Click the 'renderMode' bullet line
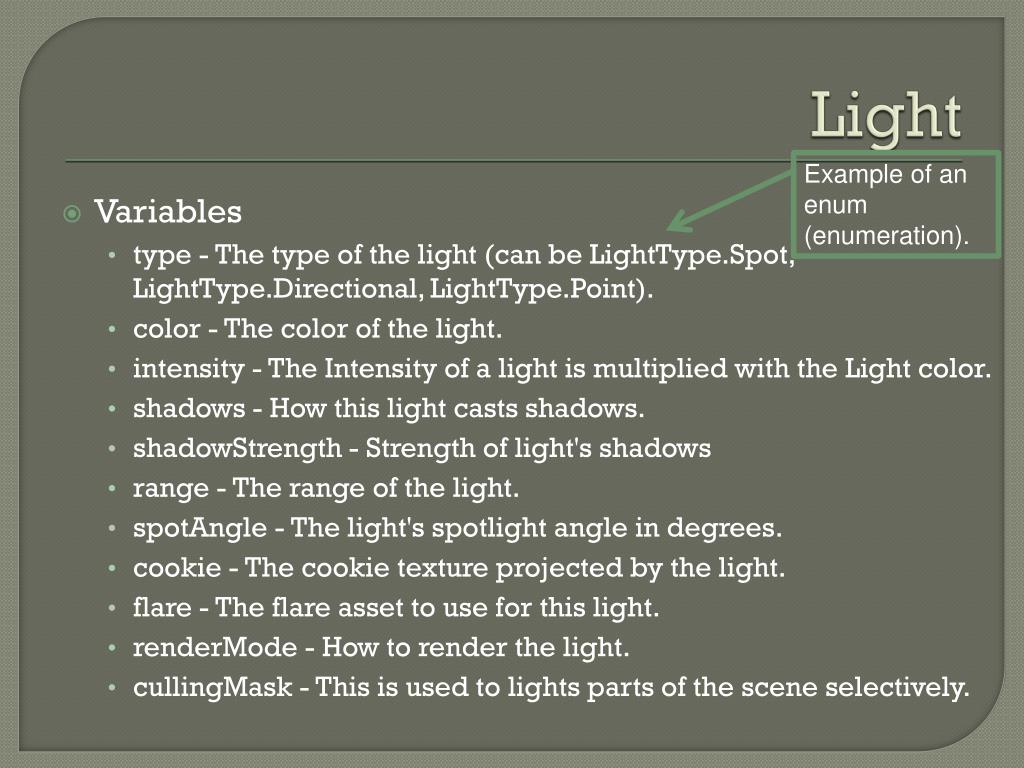The height and width of the screenshot is (768, 1024). pyautogui.click(x=381, y=648)
